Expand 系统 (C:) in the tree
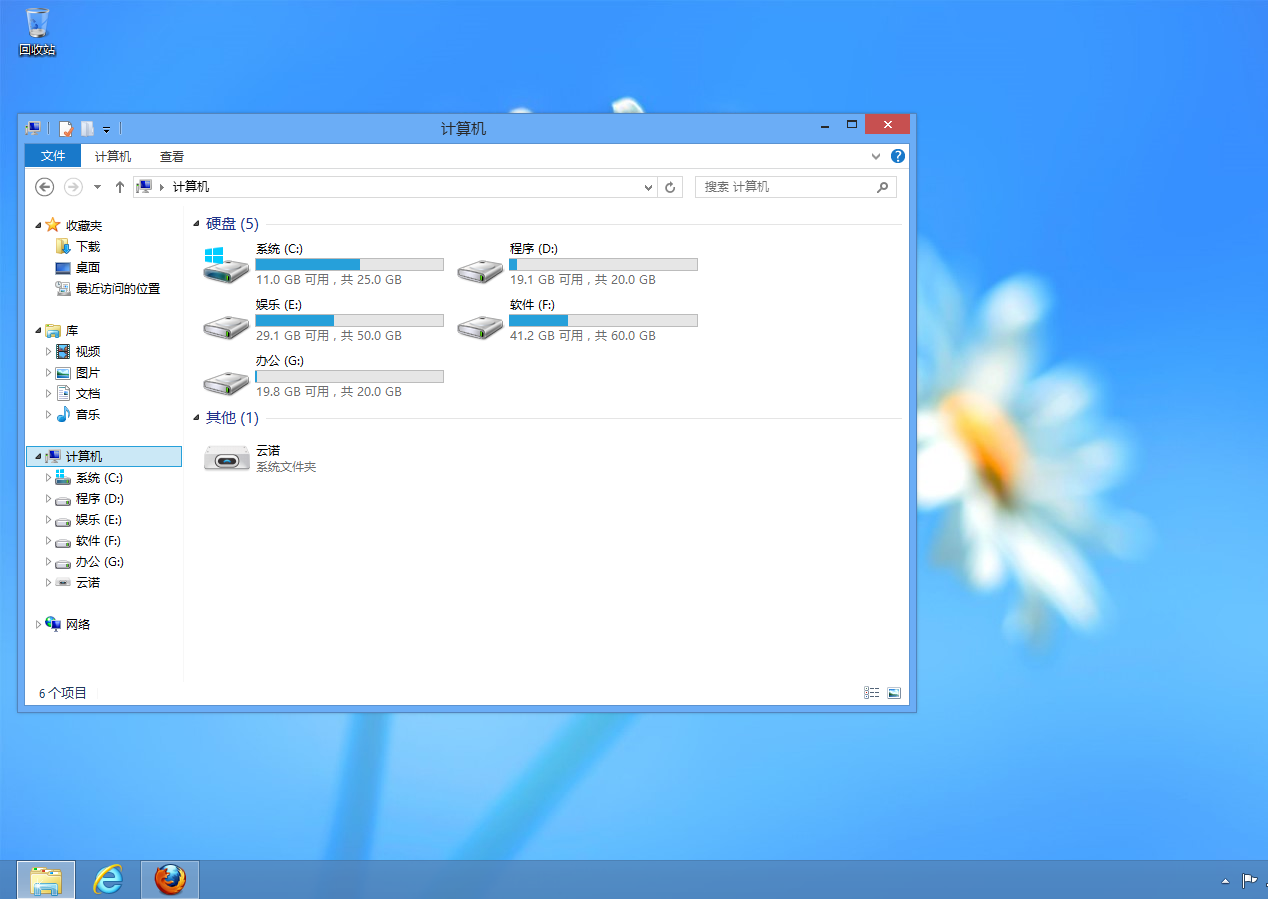 pyautogui.click(x=48, y=478)
